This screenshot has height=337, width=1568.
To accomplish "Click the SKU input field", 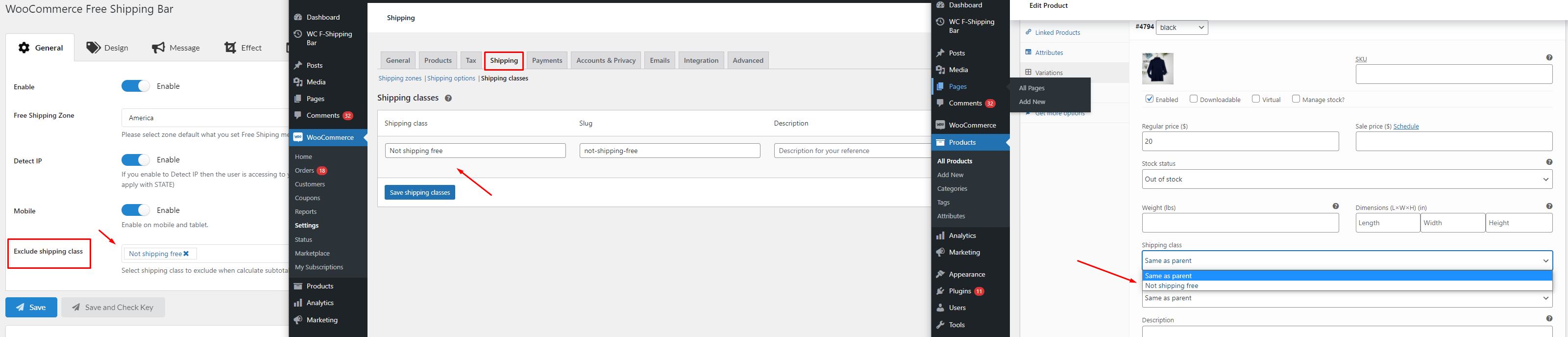I will click(x=1453, y=75).
